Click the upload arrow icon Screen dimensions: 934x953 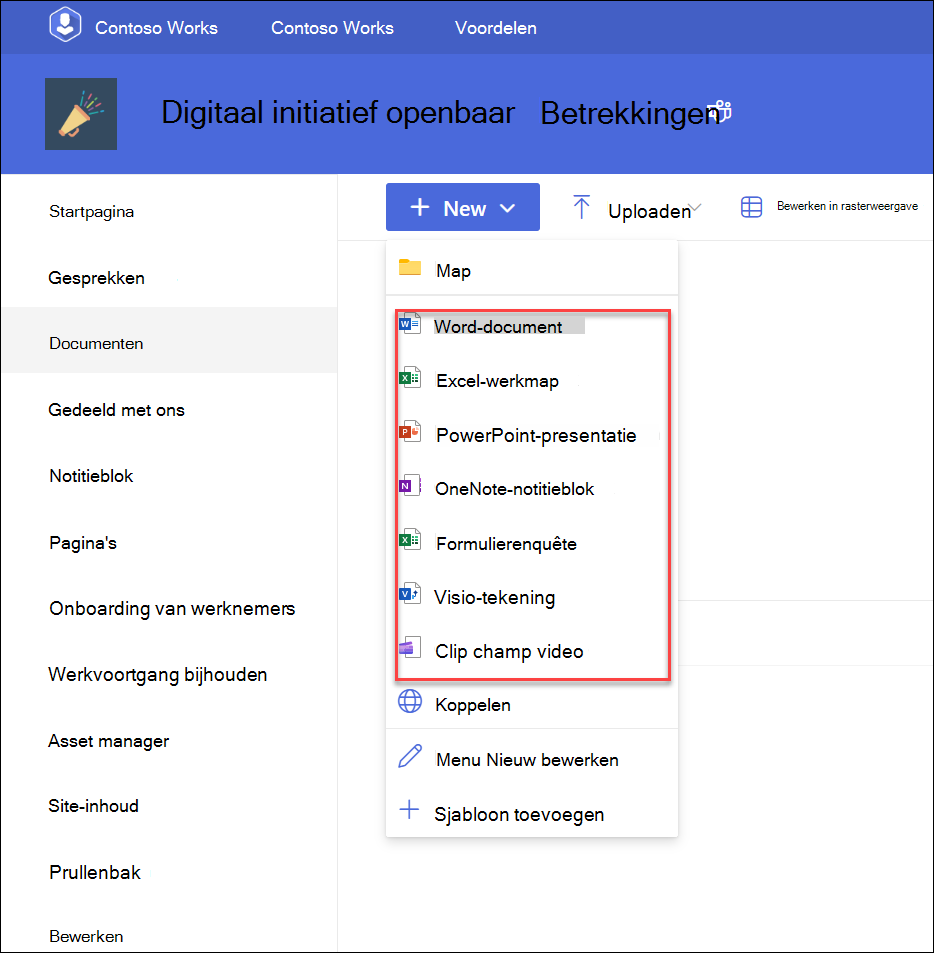(582, 207)
